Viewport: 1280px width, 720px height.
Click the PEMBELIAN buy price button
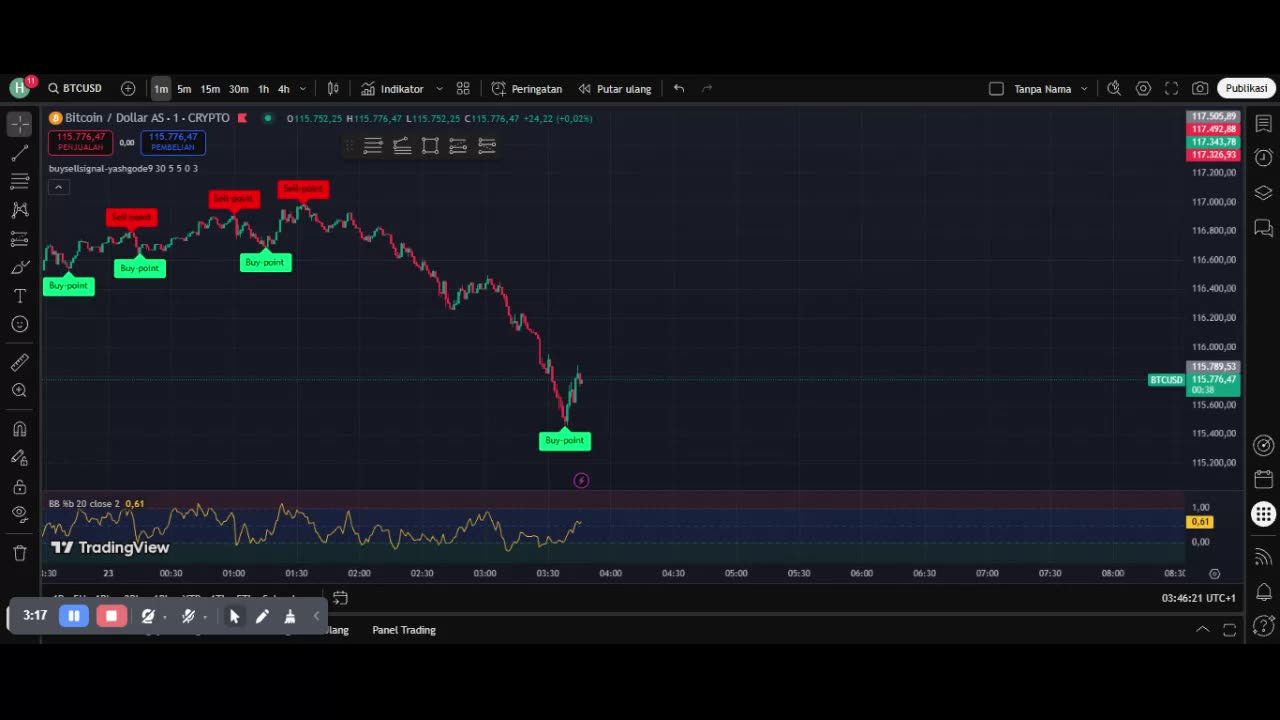[x=173, y=142]
